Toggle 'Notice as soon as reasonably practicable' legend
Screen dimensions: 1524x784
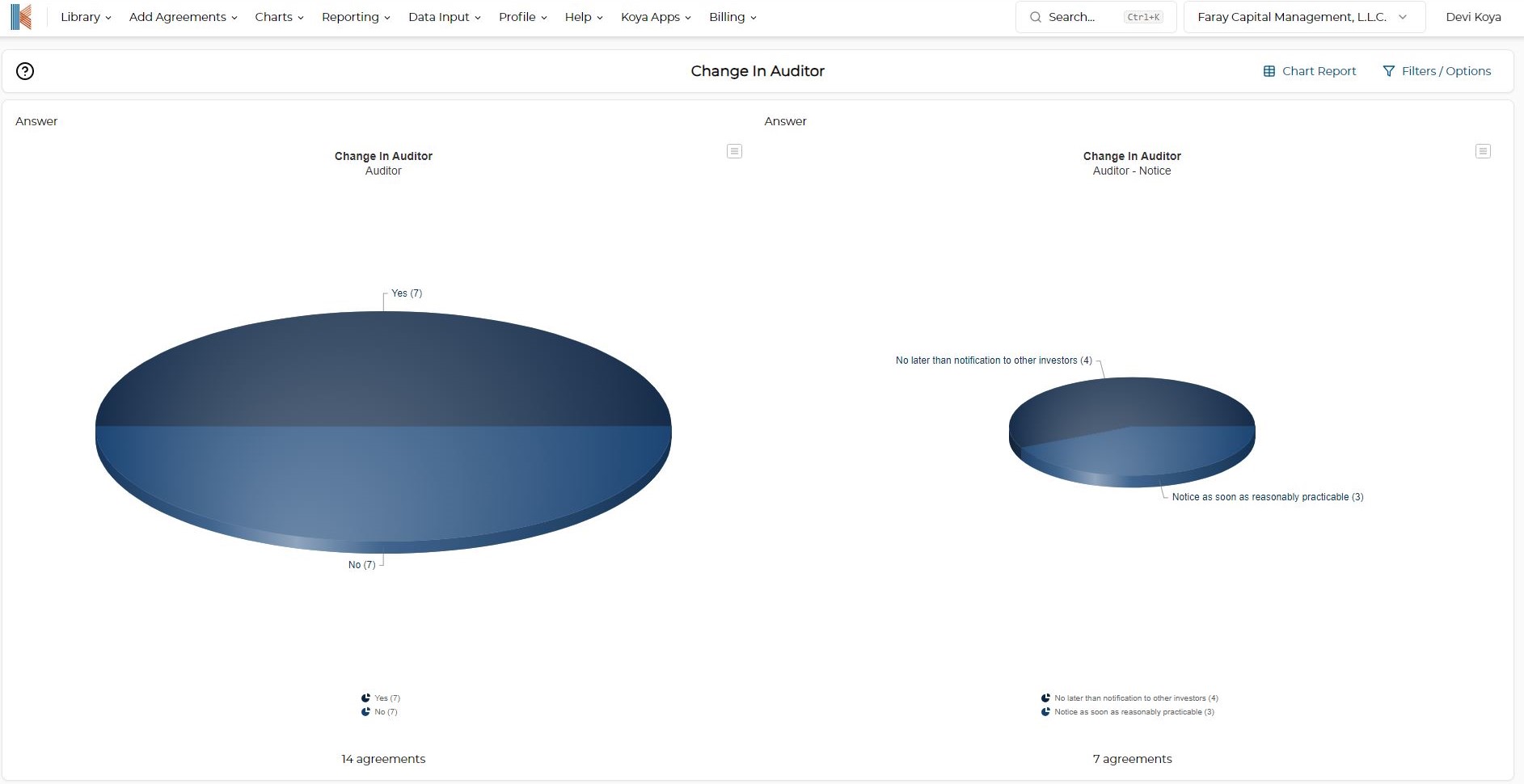pos(1128,712)
